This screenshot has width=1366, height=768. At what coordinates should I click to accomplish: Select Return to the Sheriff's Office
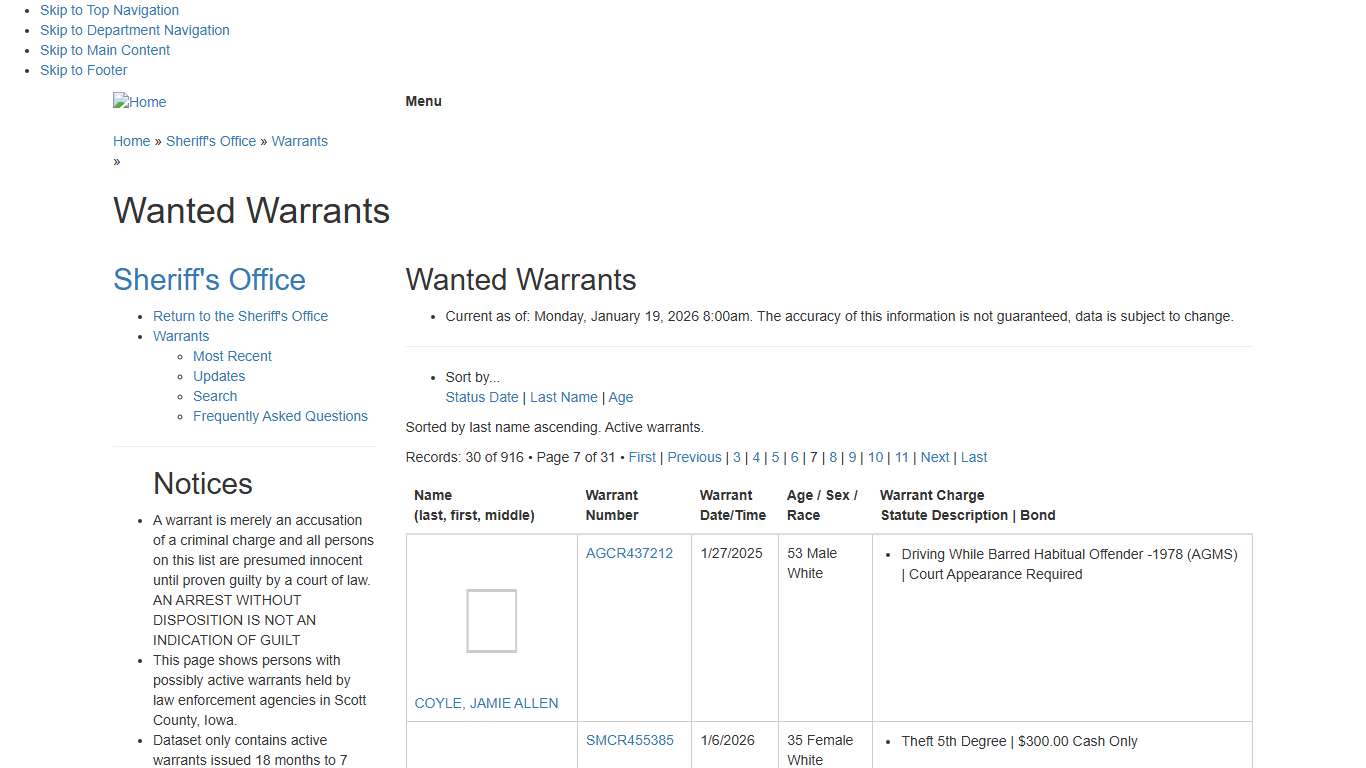(240, 316)
